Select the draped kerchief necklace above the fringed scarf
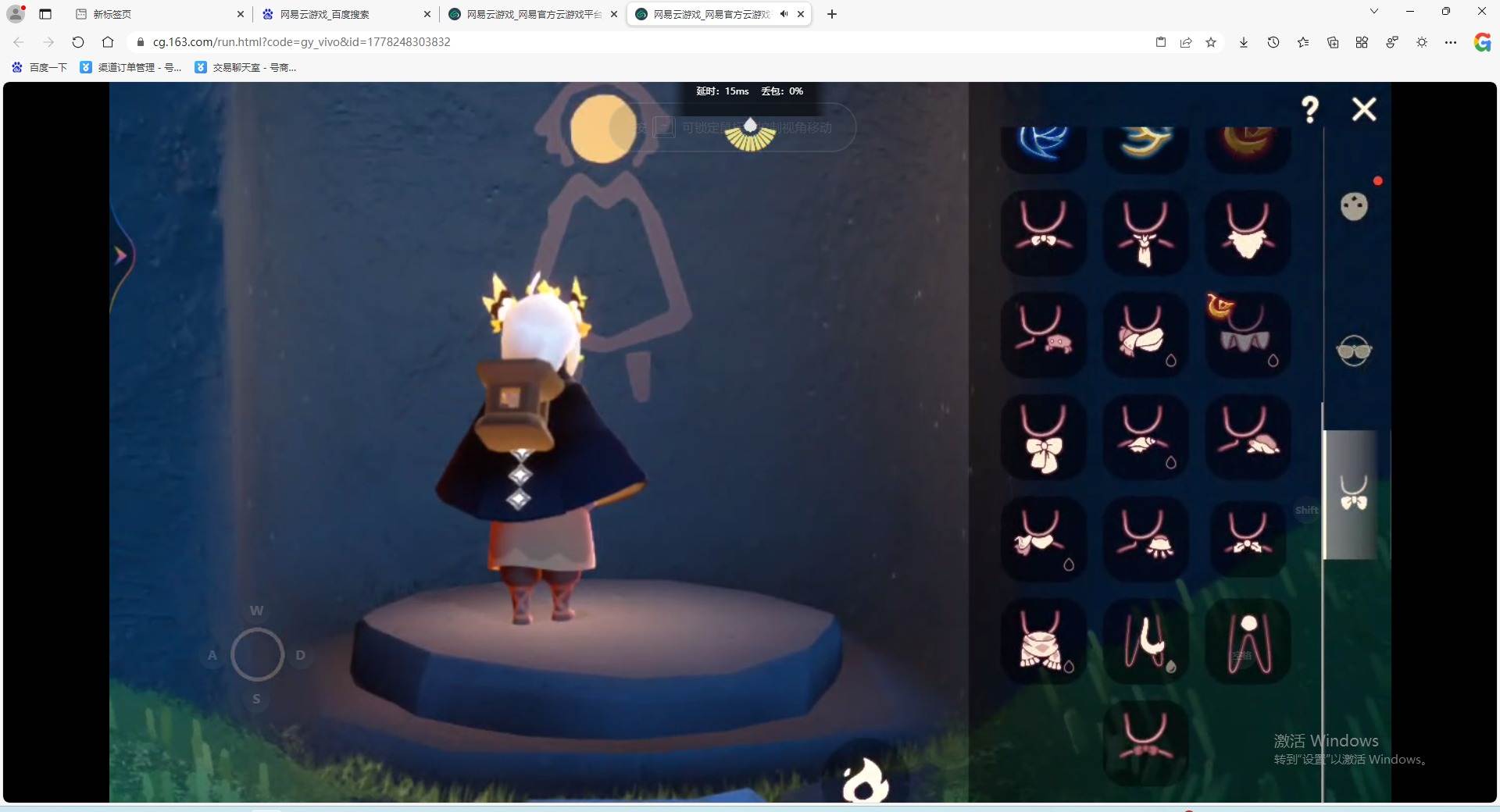 click(1044, 539)
